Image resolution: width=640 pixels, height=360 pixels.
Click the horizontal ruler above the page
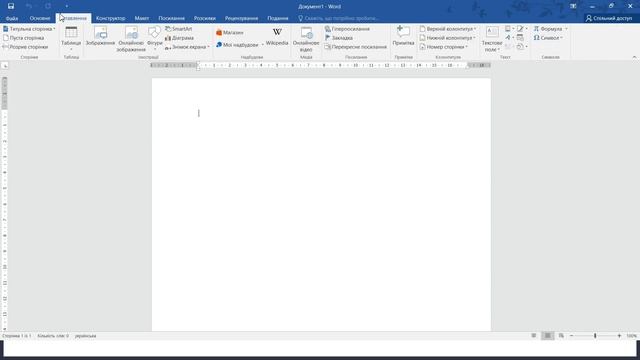click(x=320, y=65)
